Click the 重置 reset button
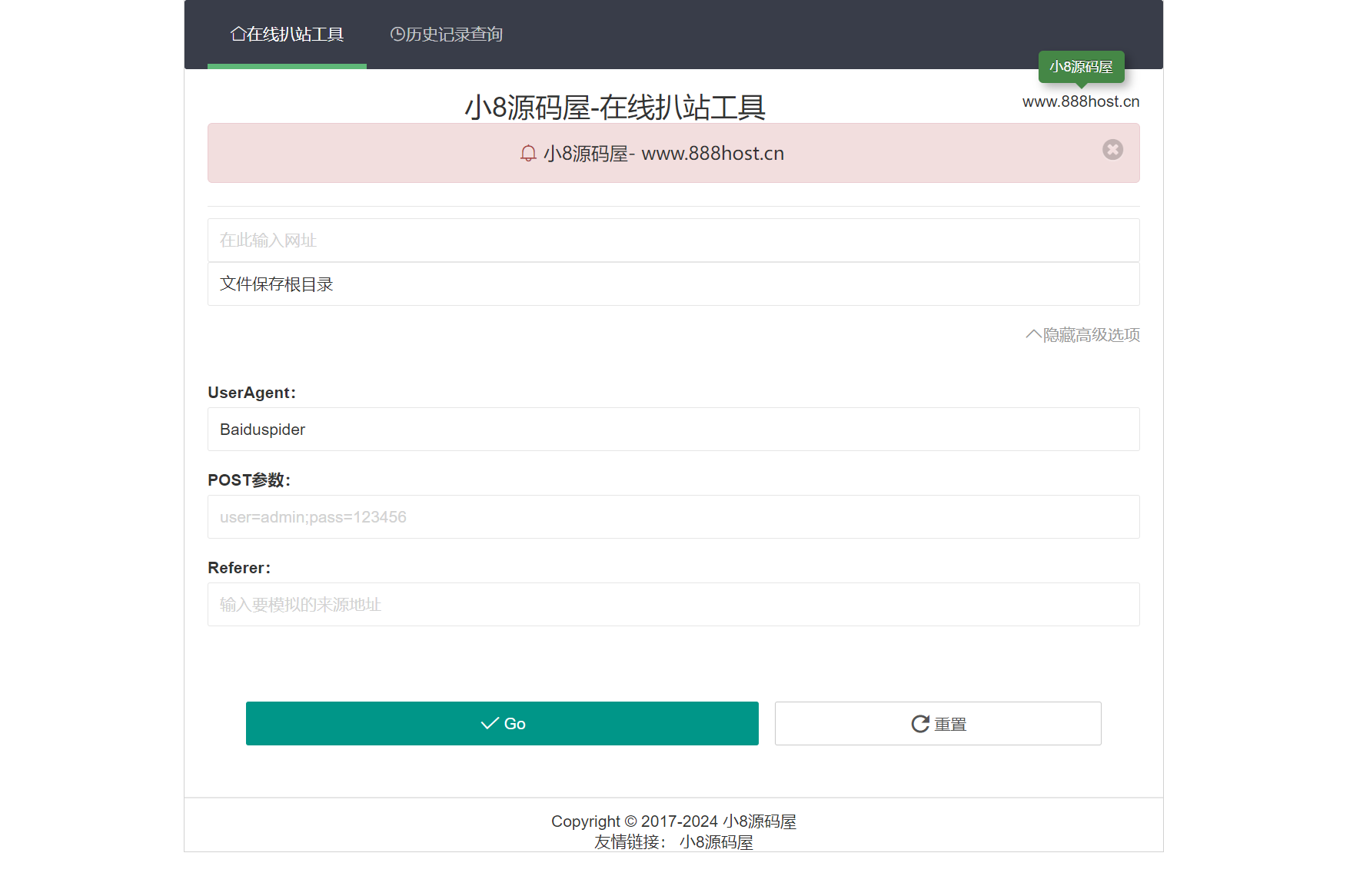This screenshot has height=896, width=1363. [938, 724]
